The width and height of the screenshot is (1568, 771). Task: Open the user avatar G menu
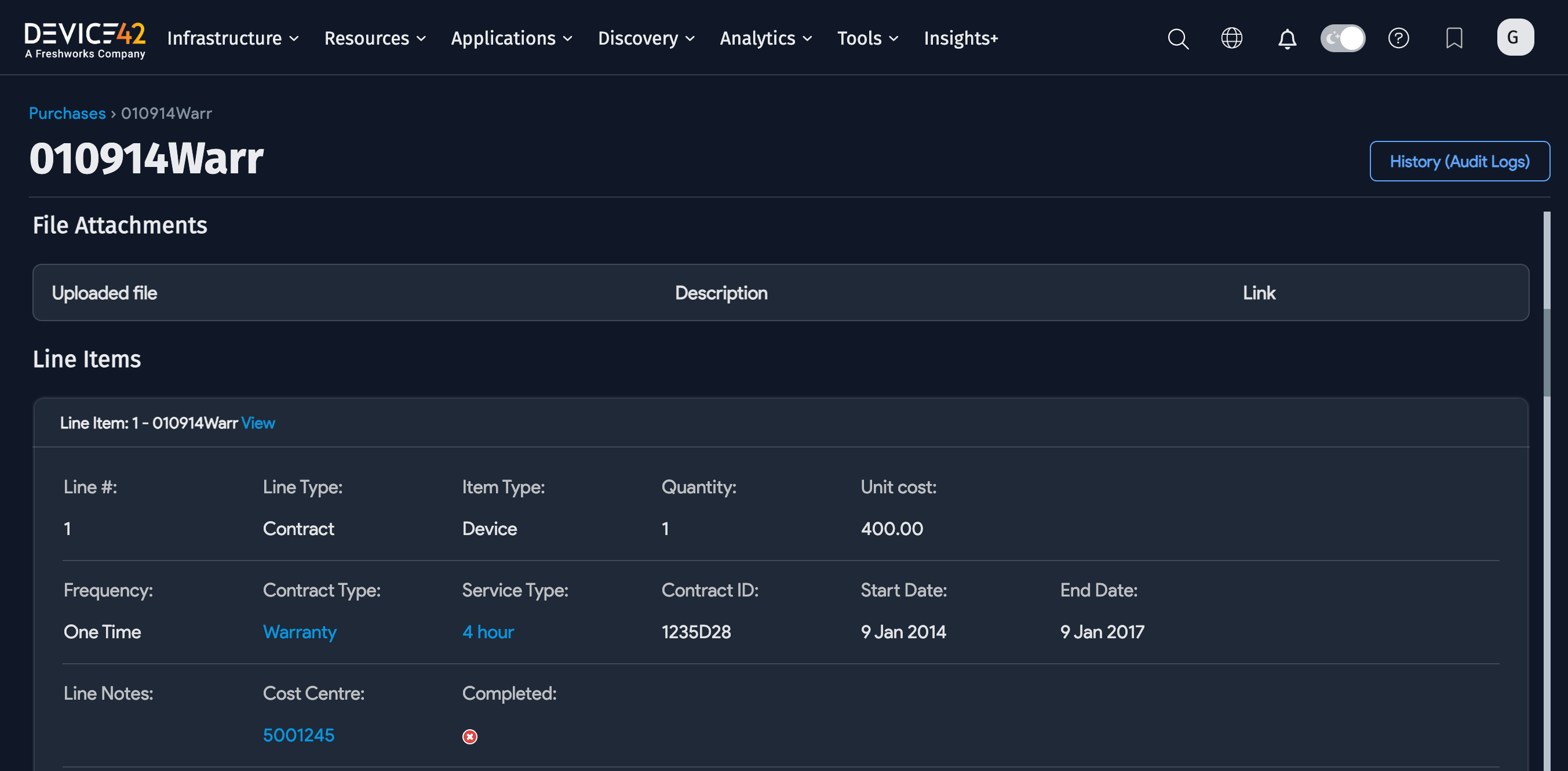(1515, 37)
